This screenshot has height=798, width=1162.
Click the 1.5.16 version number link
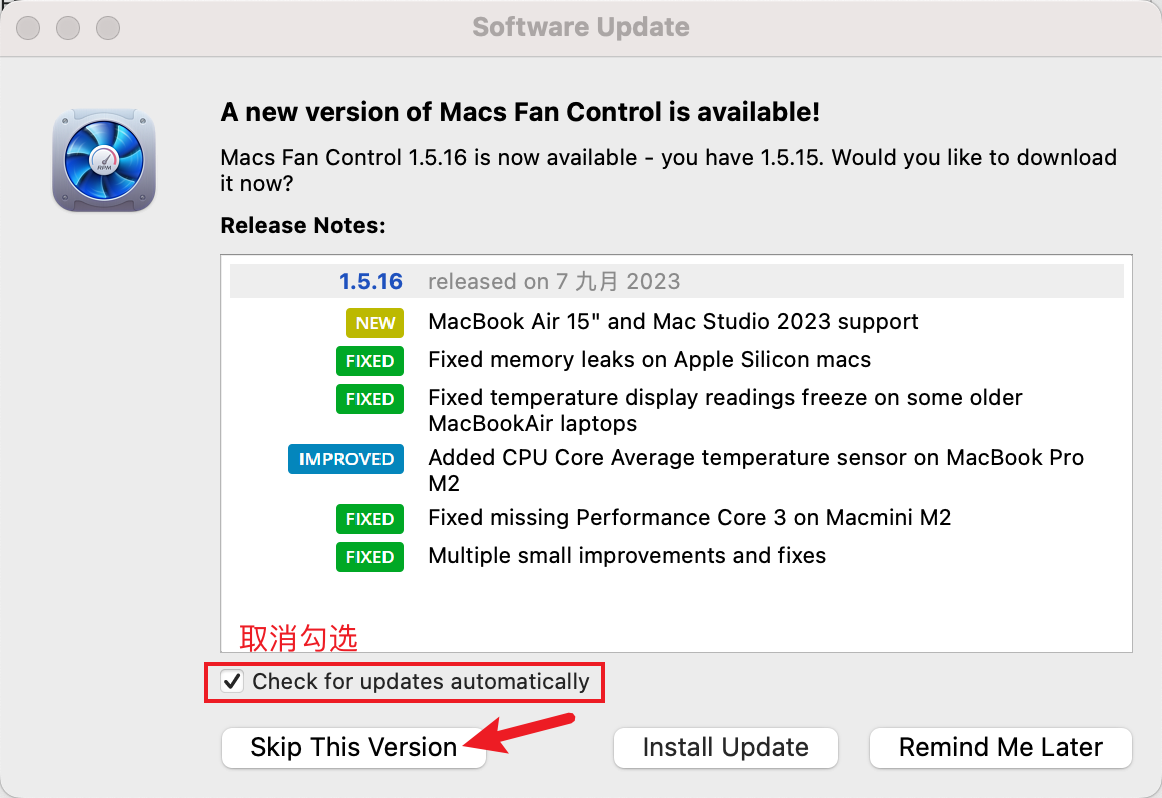coord(371,282)
